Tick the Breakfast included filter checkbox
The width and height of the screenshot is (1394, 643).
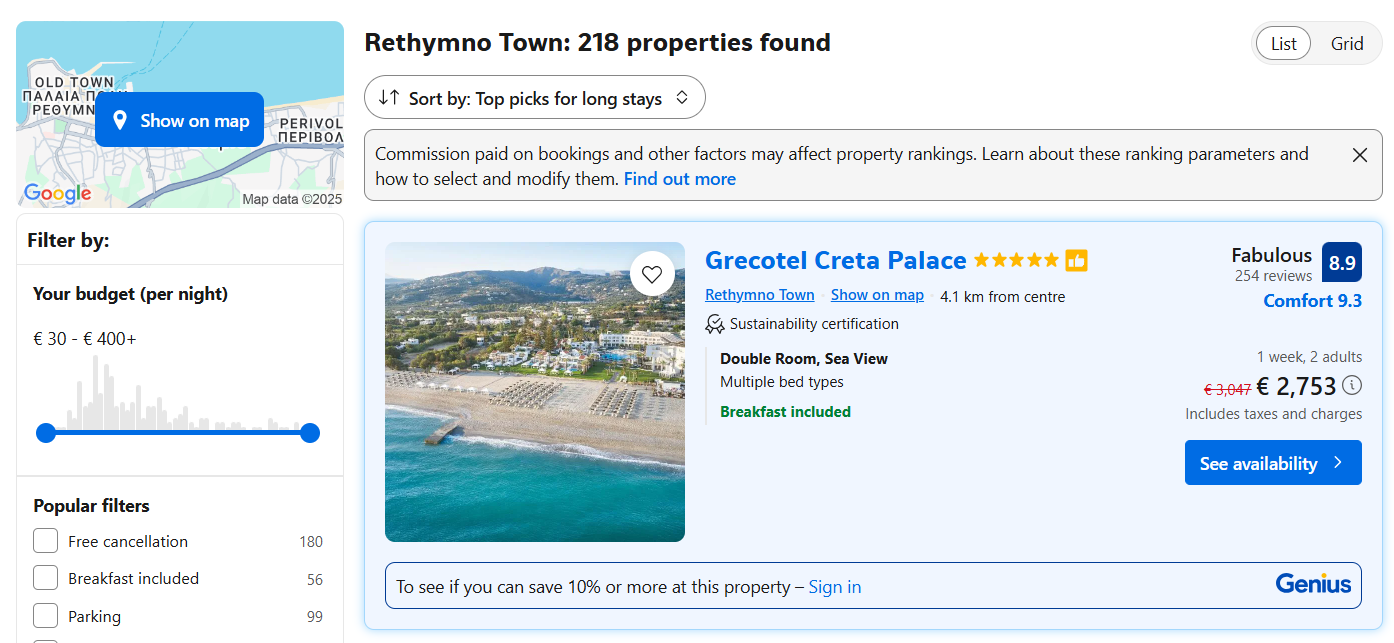click(46, 578)
